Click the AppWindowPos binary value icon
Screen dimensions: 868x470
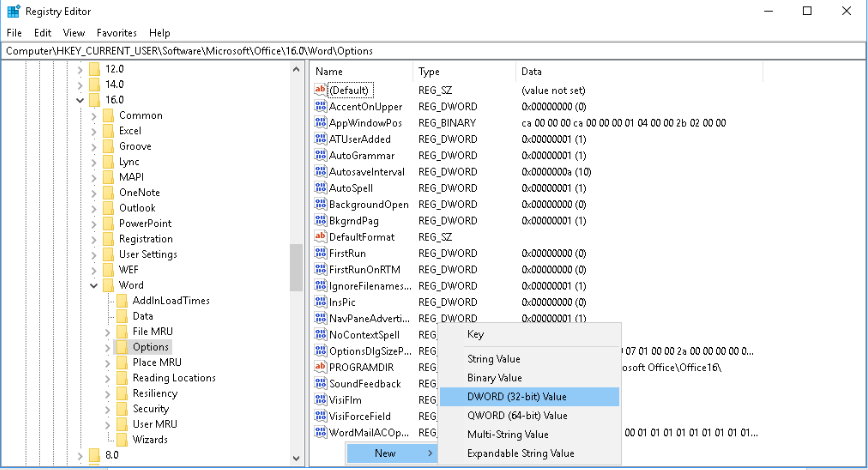321,122
